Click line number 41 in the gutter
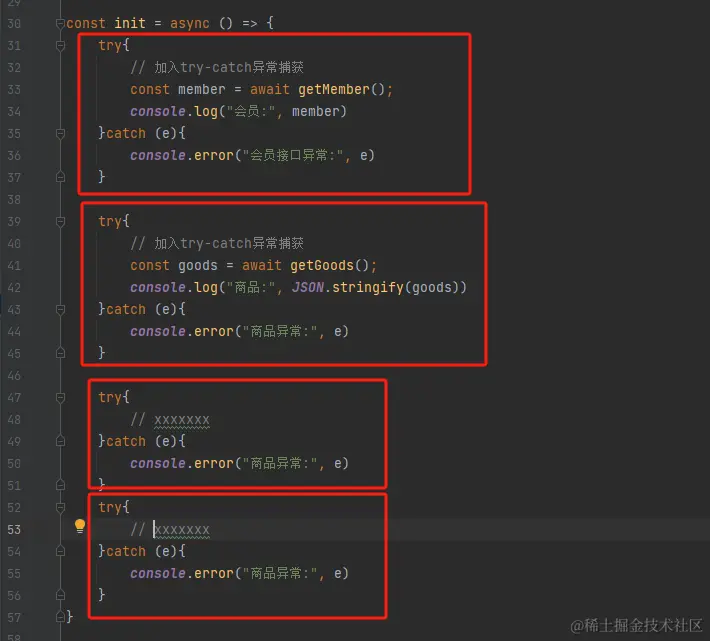Screen dimensions: 710x641 pyautogui.click(x=14, y=266)
